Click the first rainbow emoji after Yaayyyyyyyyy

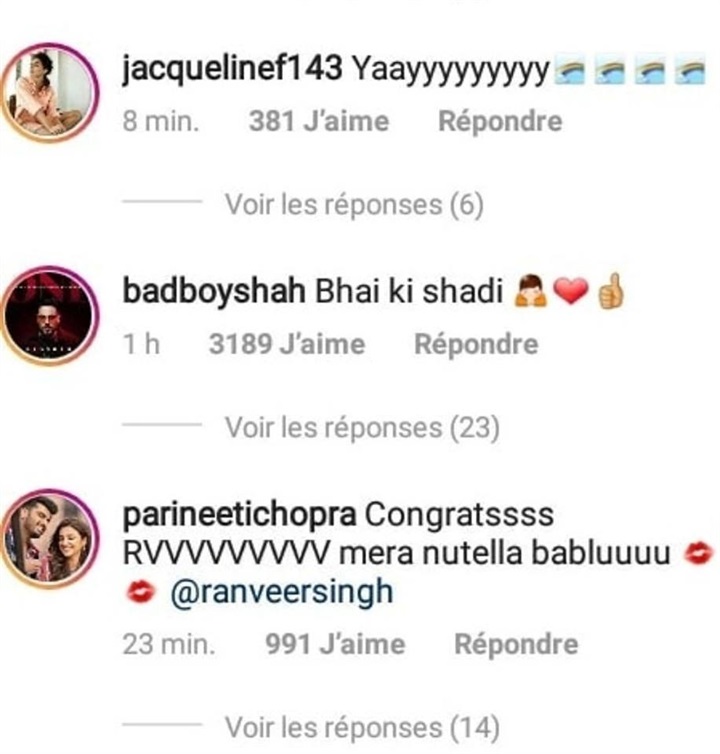(x=569, y=72)
